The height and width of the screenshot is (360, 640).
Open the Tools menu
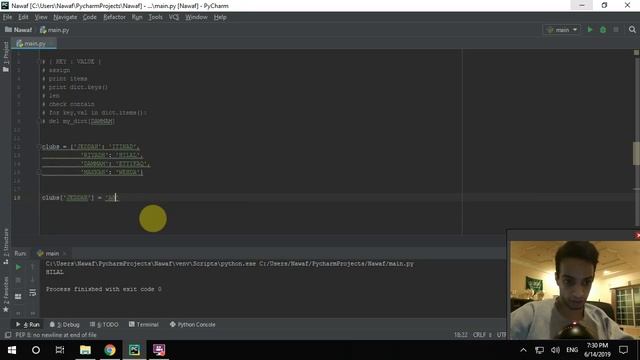point(156,17)
